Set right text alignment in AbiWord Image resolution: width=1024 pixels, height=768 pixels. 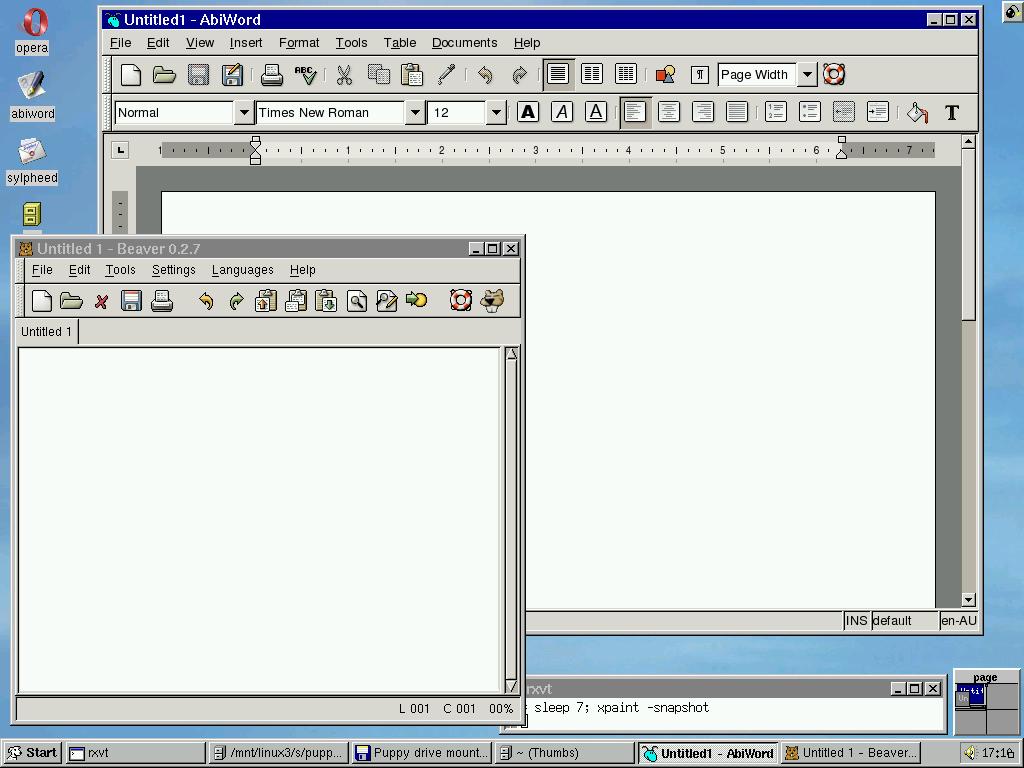tap(703, 112)
